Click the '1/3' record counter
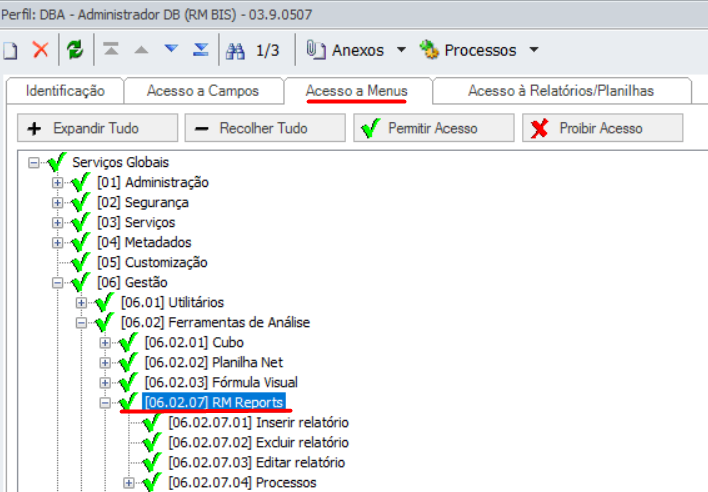Image resolution: width=708 pixels, height=492 pixels. click(x=268, y=51)
